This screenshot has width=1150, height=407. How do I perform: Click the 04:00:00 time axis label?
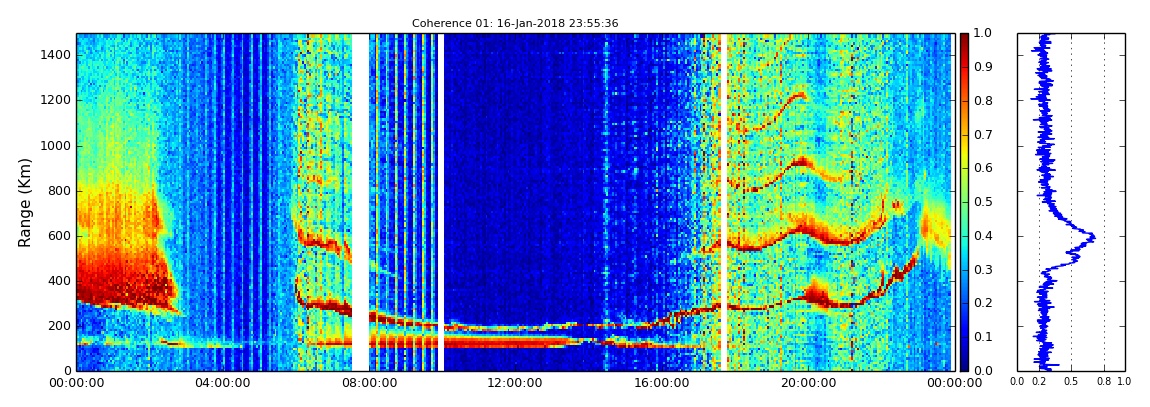click(222, 383)
